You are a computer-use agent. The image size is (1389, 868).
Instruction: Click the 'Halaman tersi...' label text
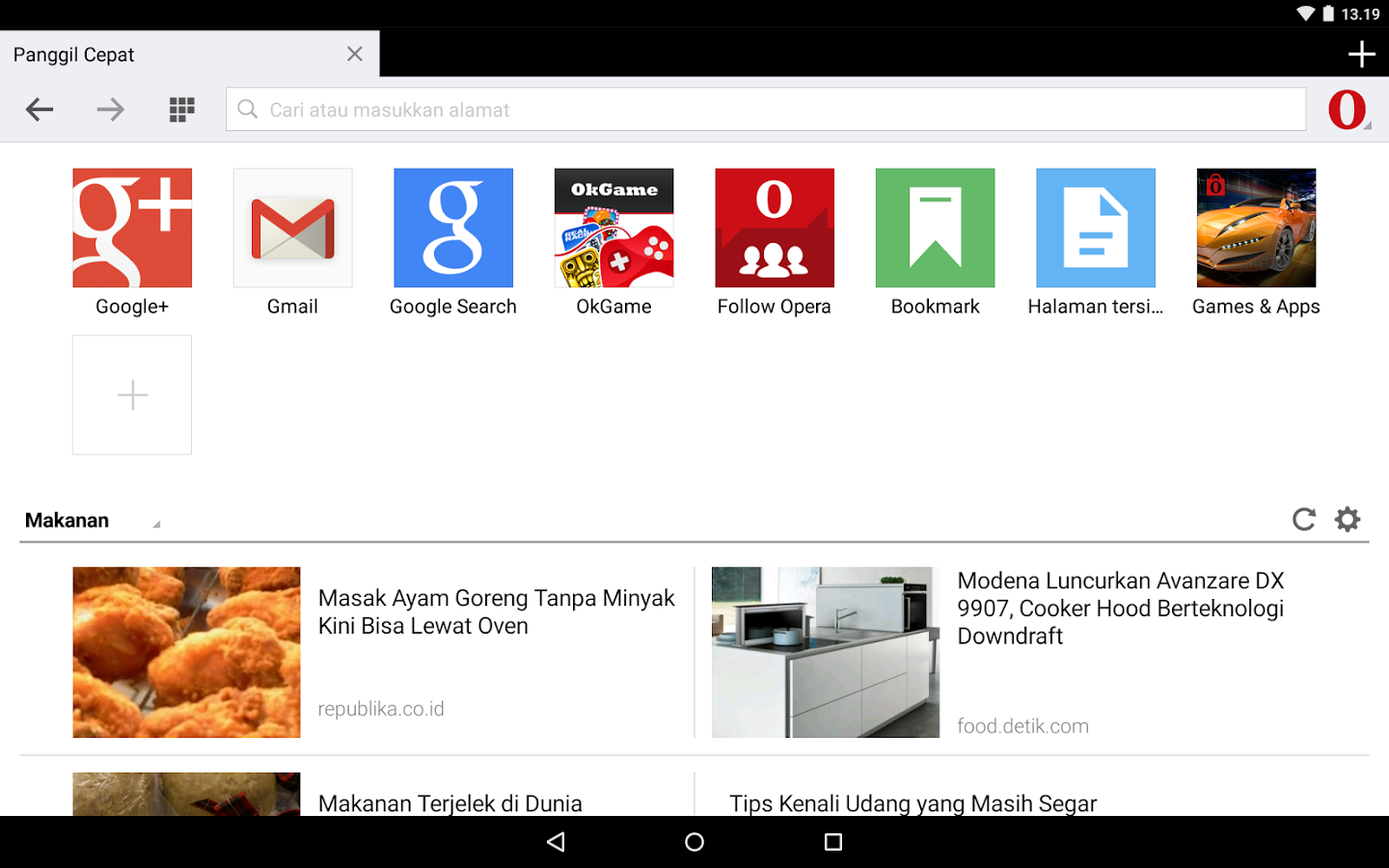click(x=1096, y=307)
